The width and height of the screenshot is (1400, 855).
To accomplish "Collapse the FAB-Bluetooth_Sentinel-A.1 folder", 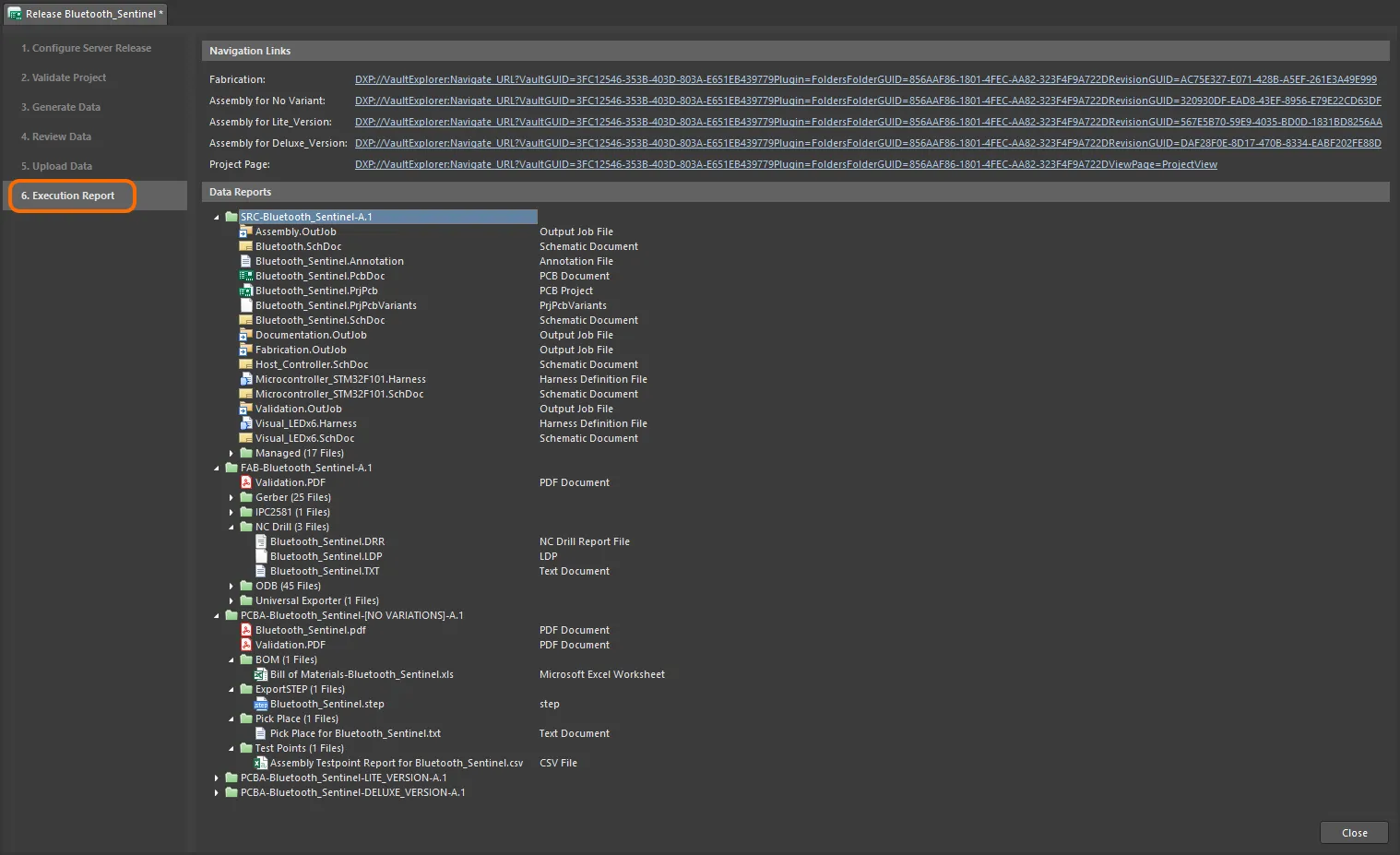I will coord(217,469).
